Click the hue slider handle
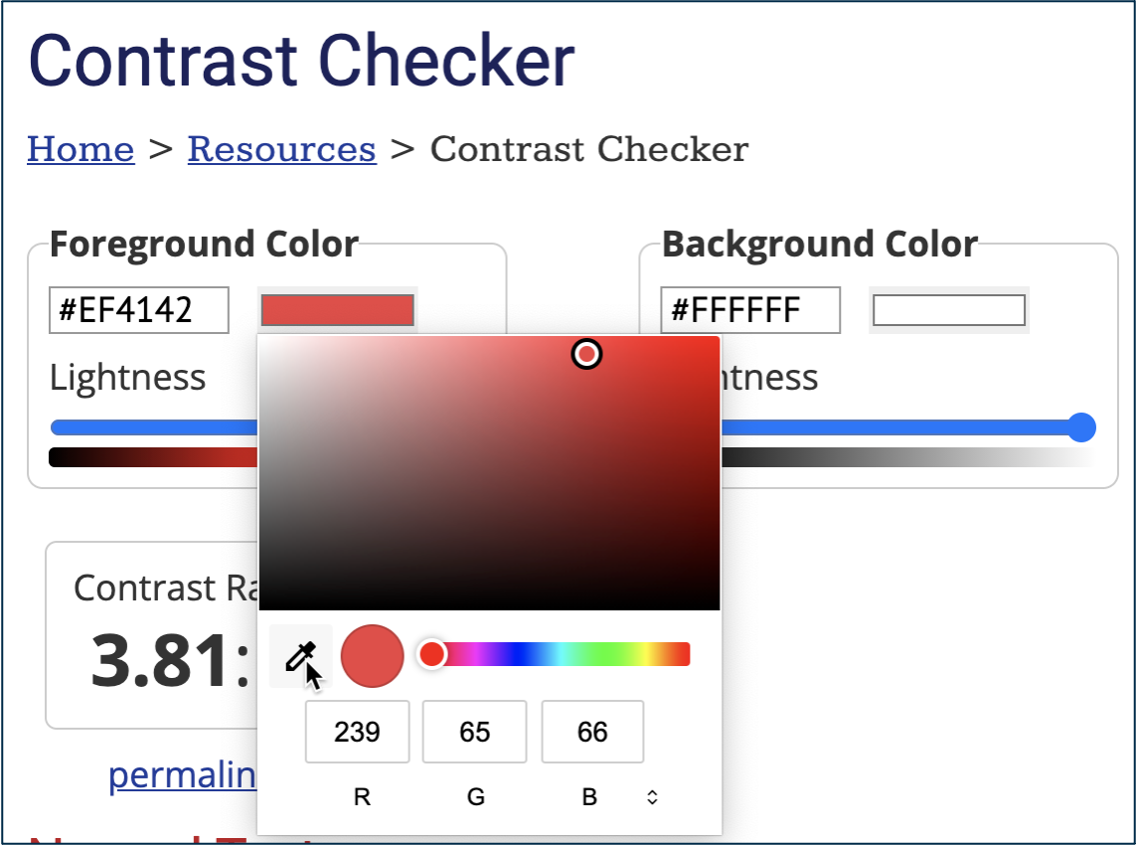1136x846 pixels. point(432,654)
